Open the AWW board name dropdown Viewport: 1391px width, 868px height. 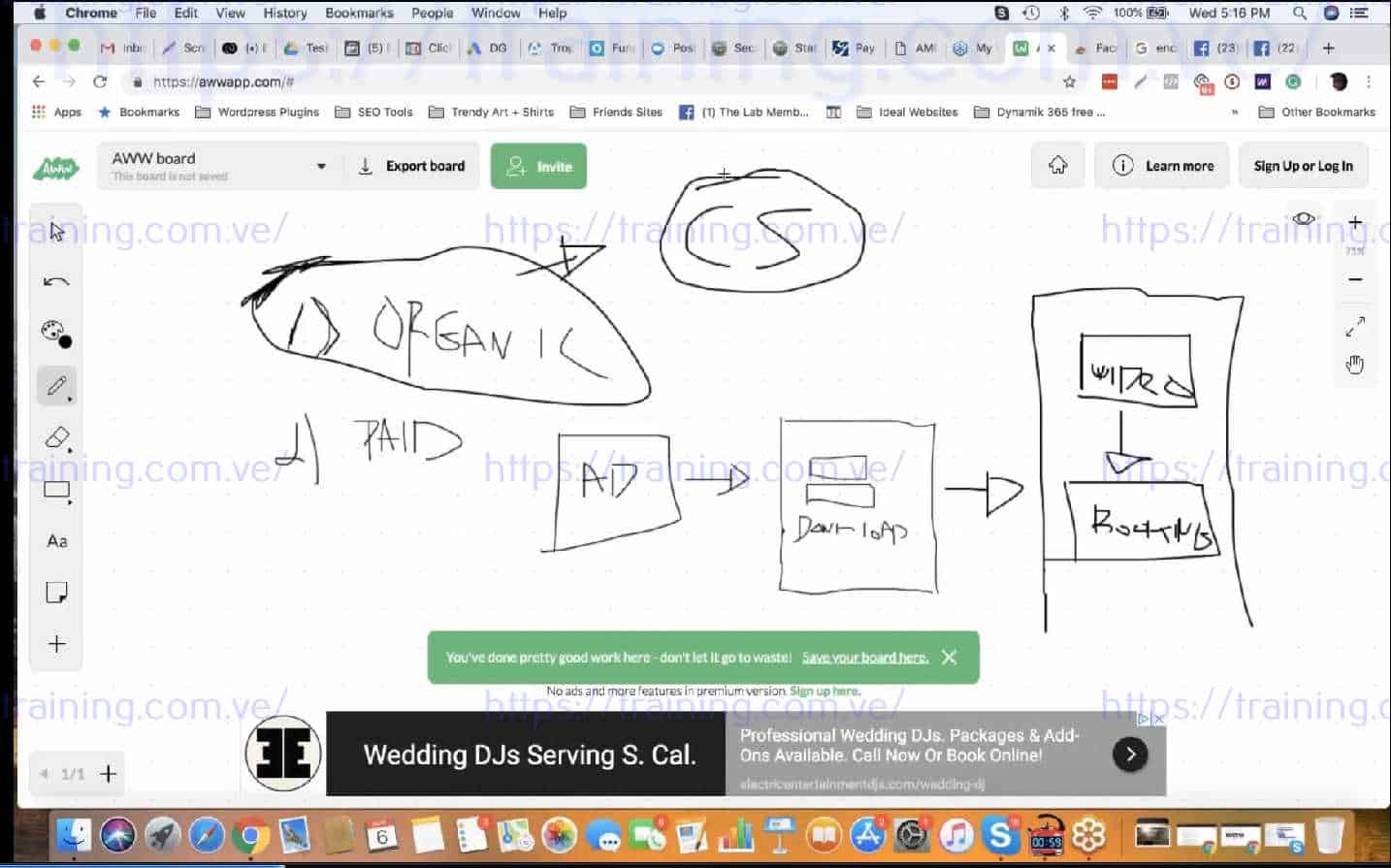point(320,165)
